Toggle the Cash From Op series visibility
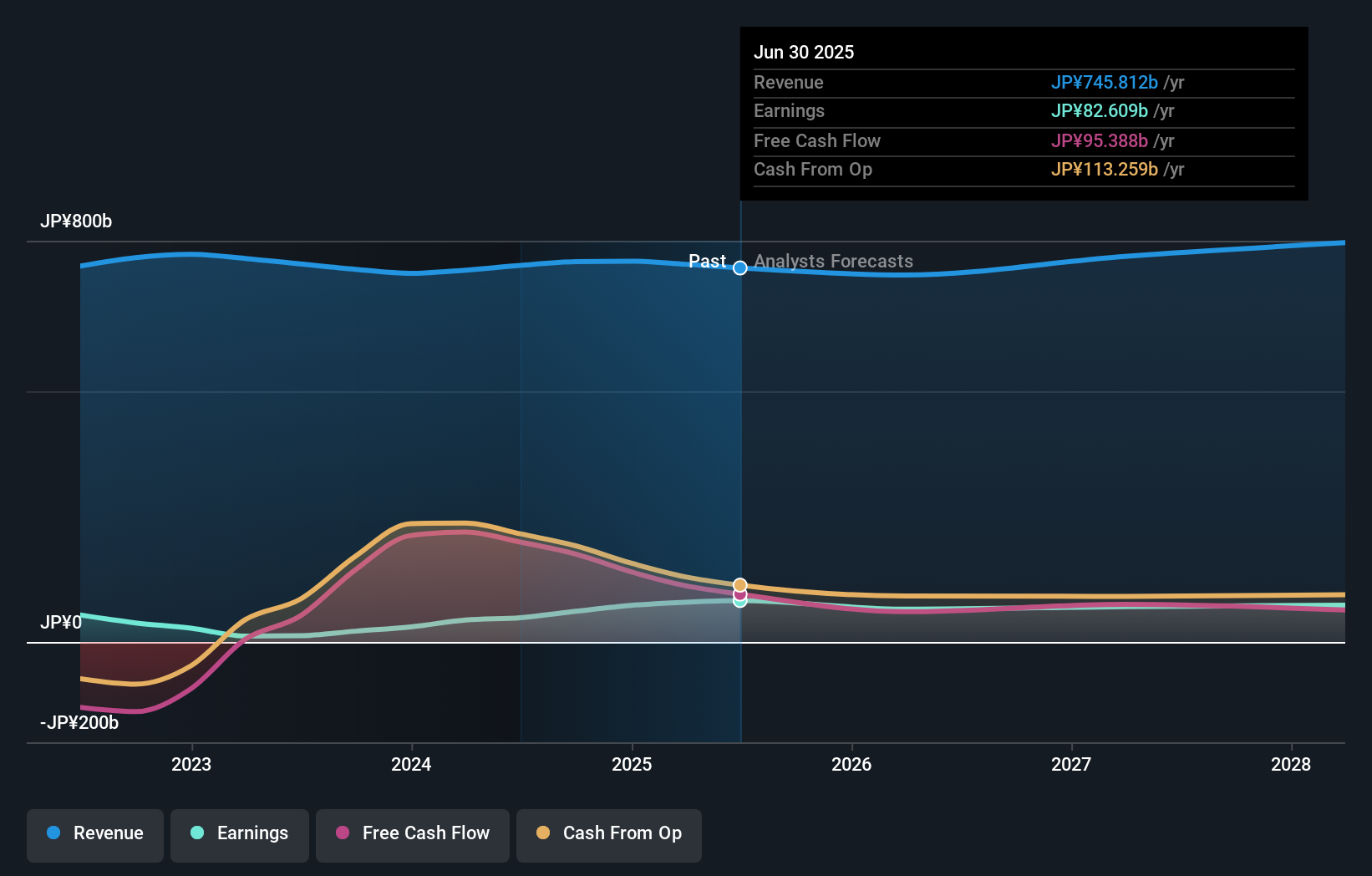This screenshot has width=1372, height=876. (609, 833)
